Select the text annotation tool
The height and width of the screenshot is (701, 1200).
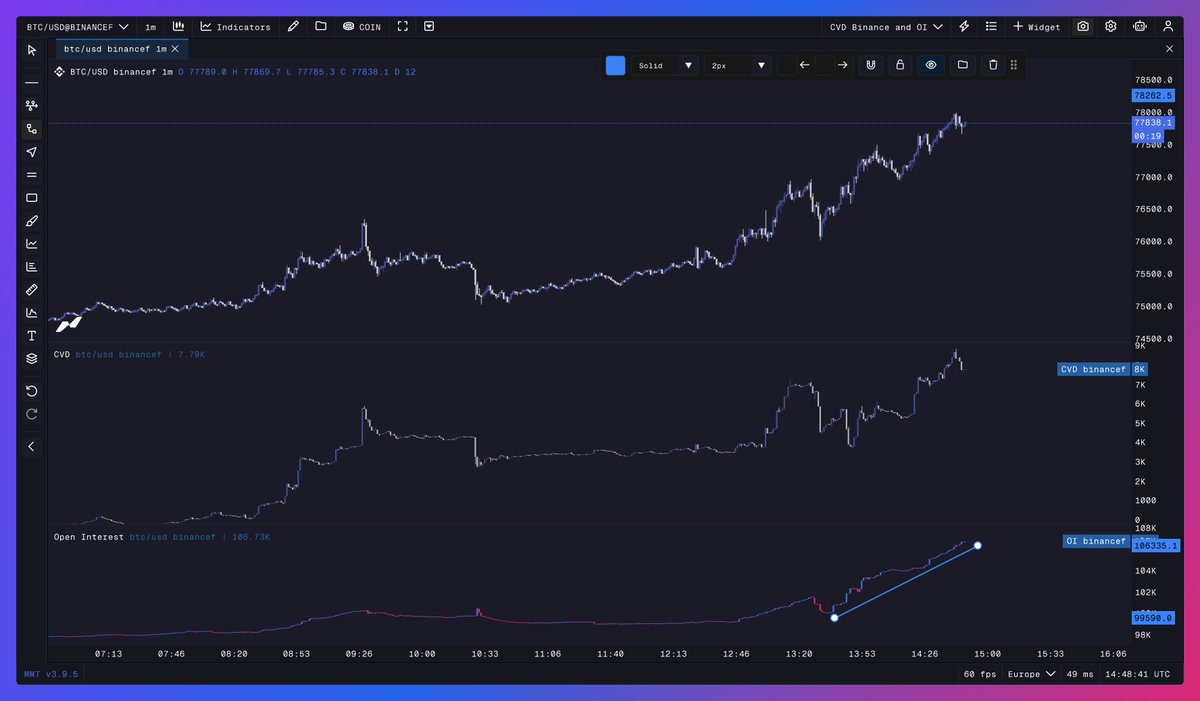(32, 336)
